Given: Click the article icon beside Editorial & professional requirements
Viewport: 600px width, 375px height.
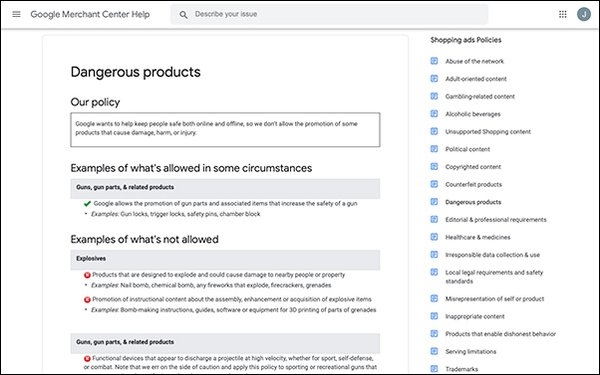Looking at the screenshot, I should tap(434, 219).
